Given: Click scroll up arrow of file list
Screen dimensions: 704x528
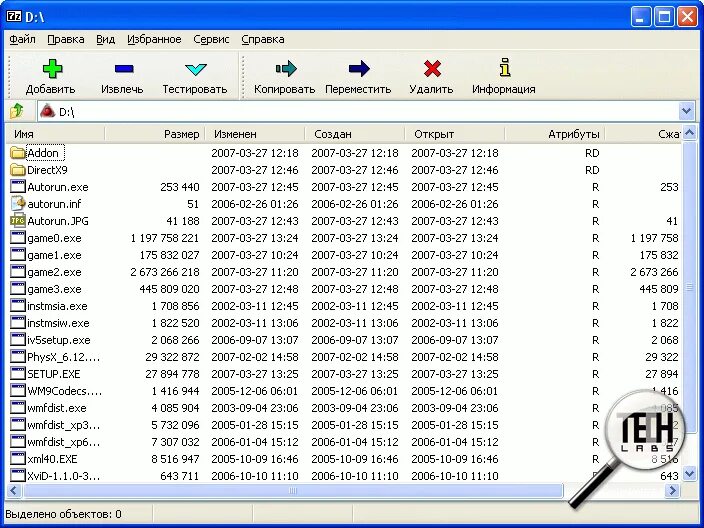Looking at the screenshot, I should pyautogui.click(x=690, y=133).
